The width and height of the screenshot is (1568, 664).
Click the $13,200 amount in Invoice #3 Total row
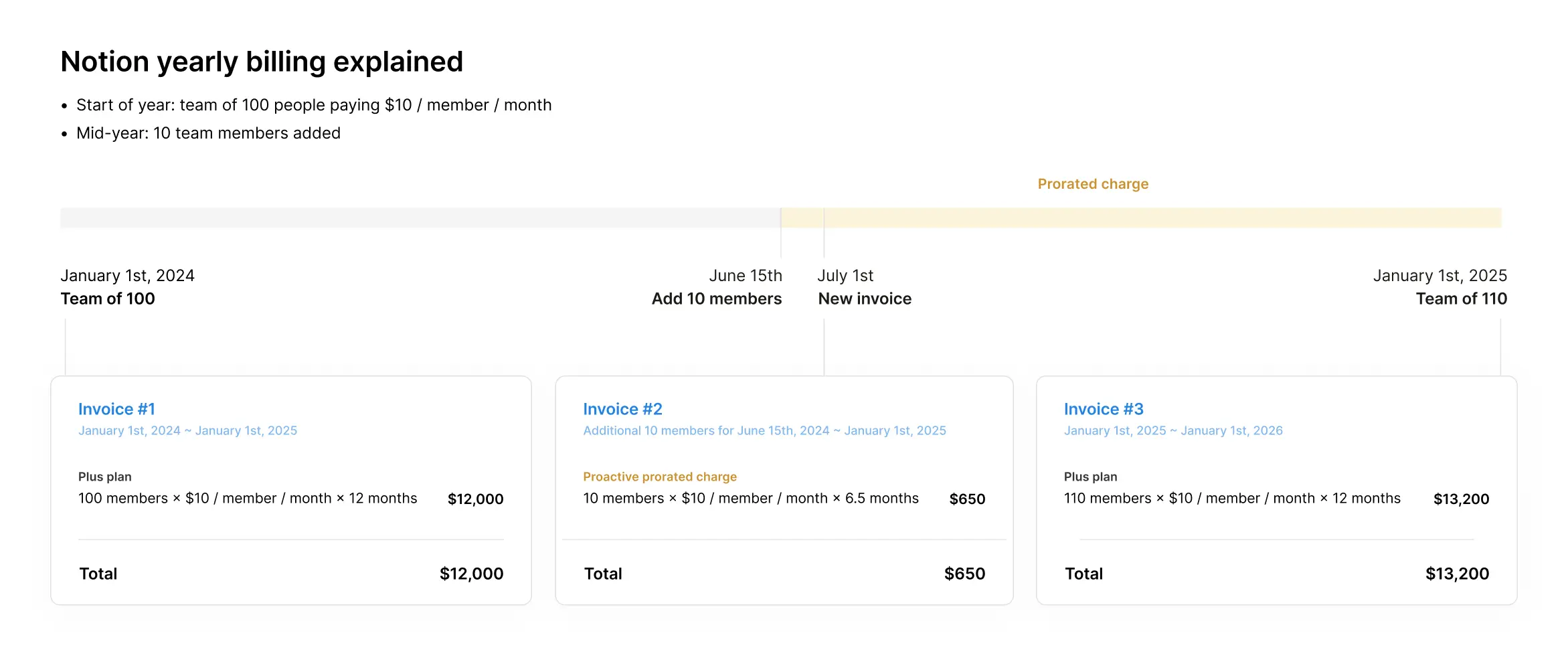click(1457, 574)
